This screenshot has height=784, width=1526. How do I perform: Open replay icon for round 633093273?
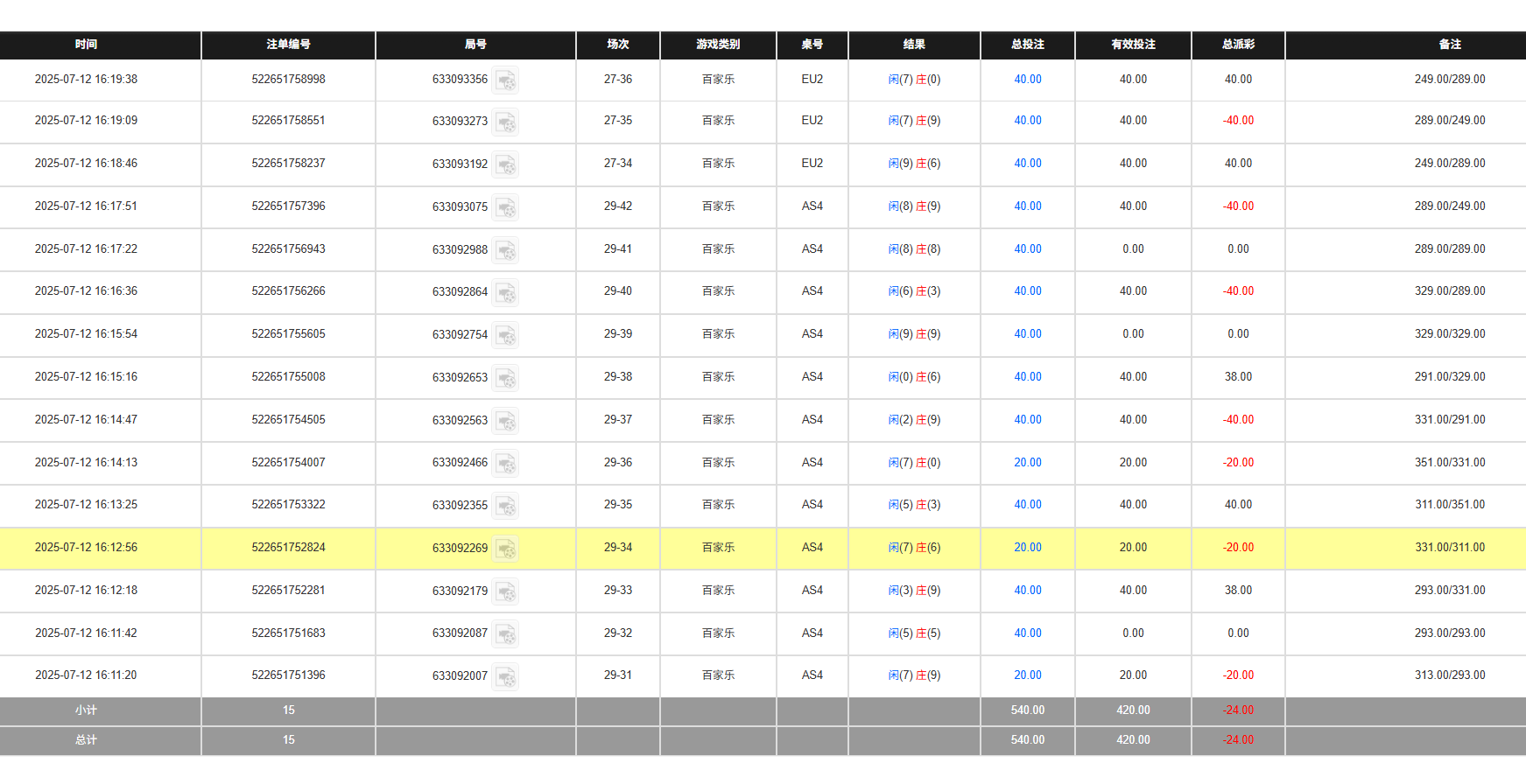(505, 122)
